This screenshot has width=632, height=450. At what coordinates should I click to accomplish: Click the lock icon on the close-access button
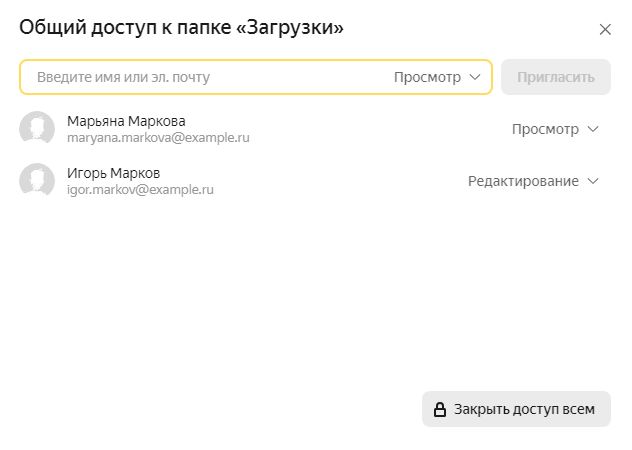pos(439,409)
